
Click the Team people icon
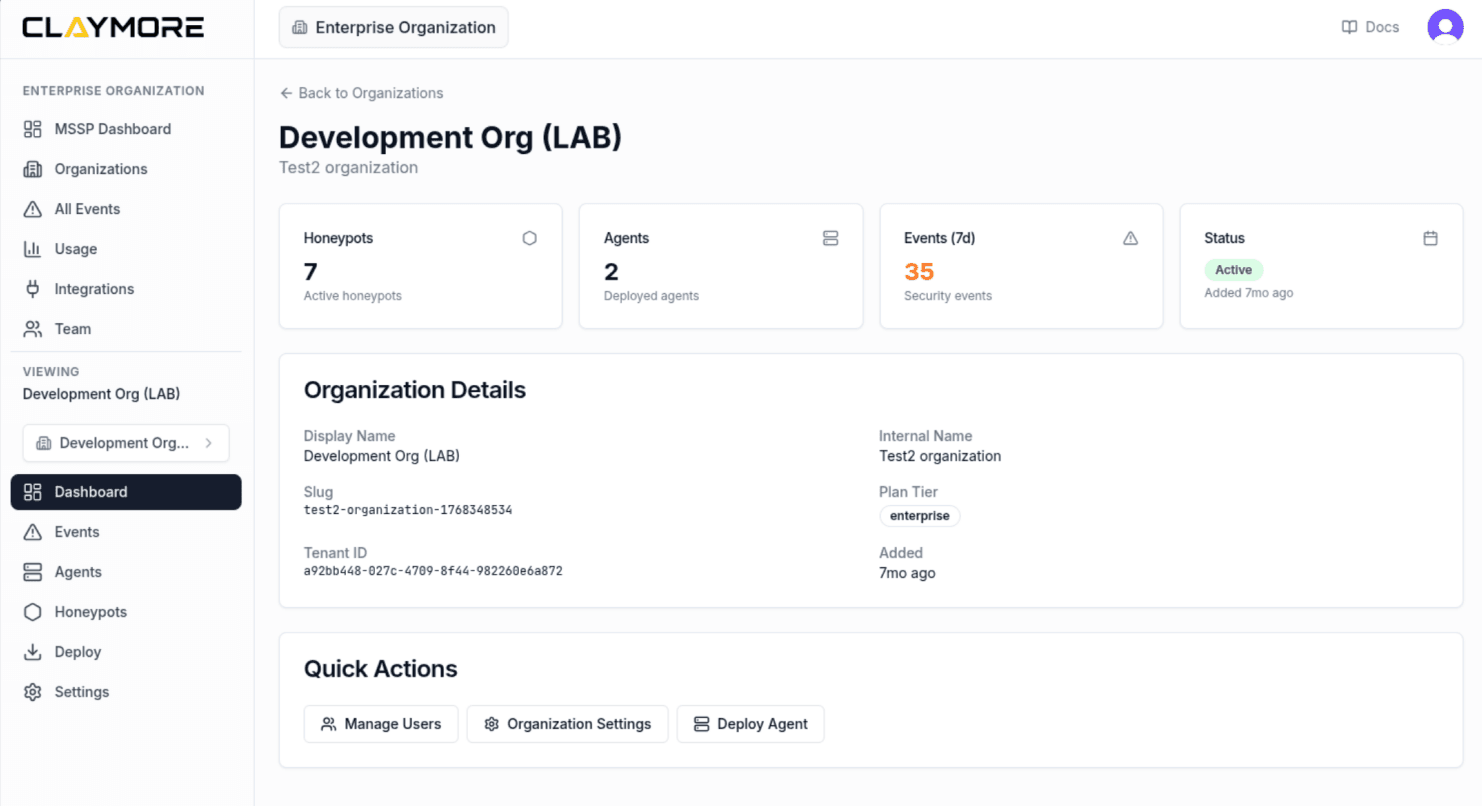pyautogui.click(x=33, y=329)
